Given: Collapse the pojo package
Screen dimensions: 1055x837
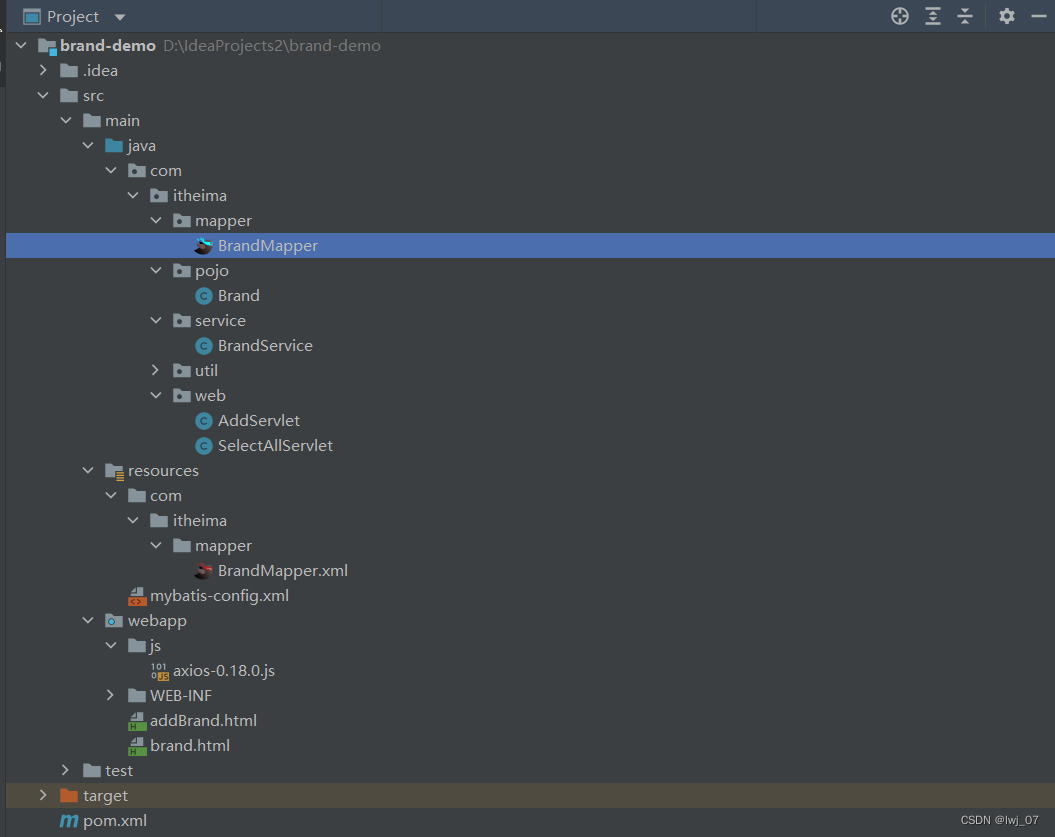Looking at the screenshot, I should (156, 270).
